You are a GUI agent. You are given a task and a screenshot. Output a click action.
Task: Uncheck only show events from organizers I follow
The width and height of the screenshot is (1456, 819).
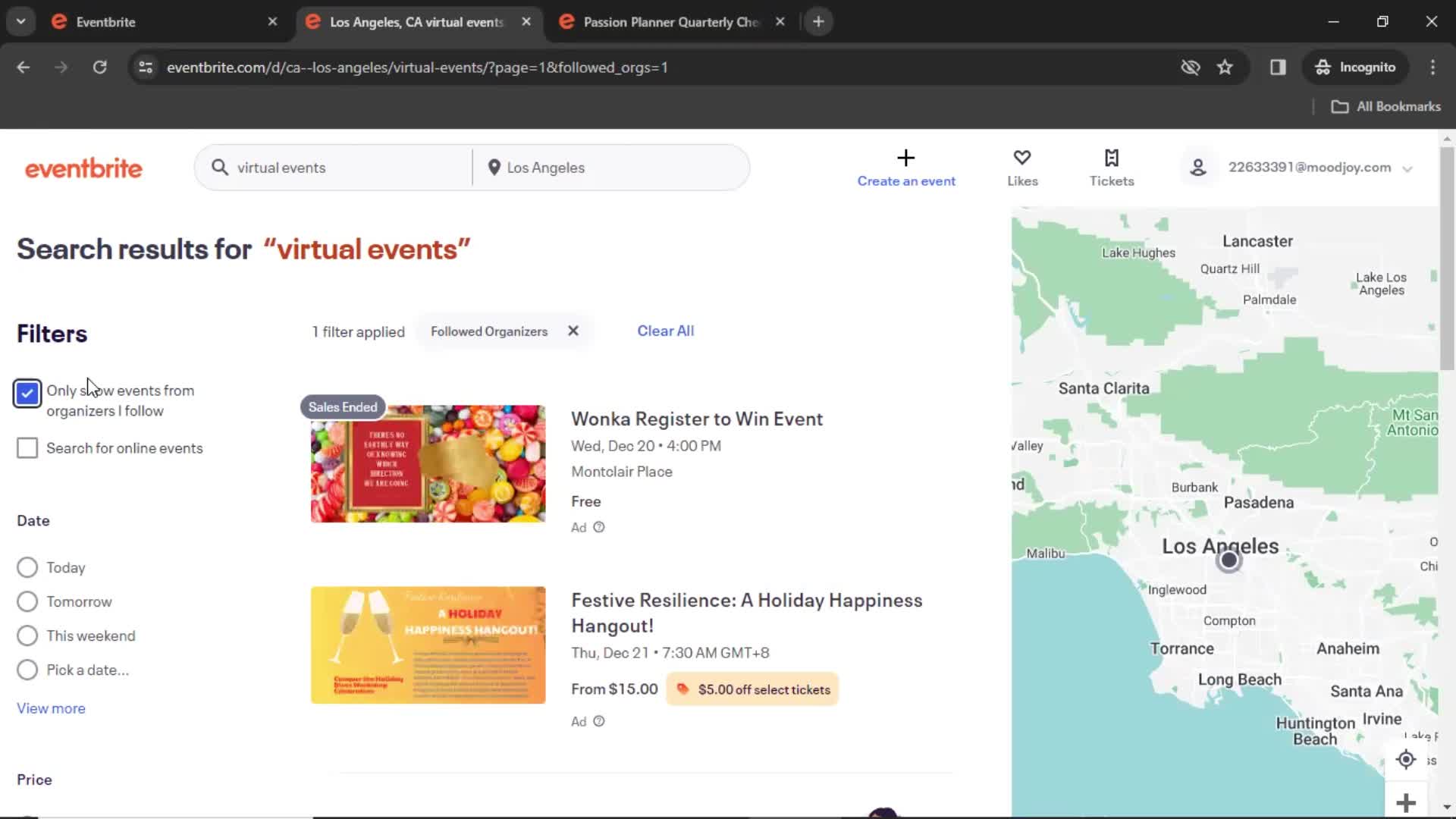pos(27,394)
